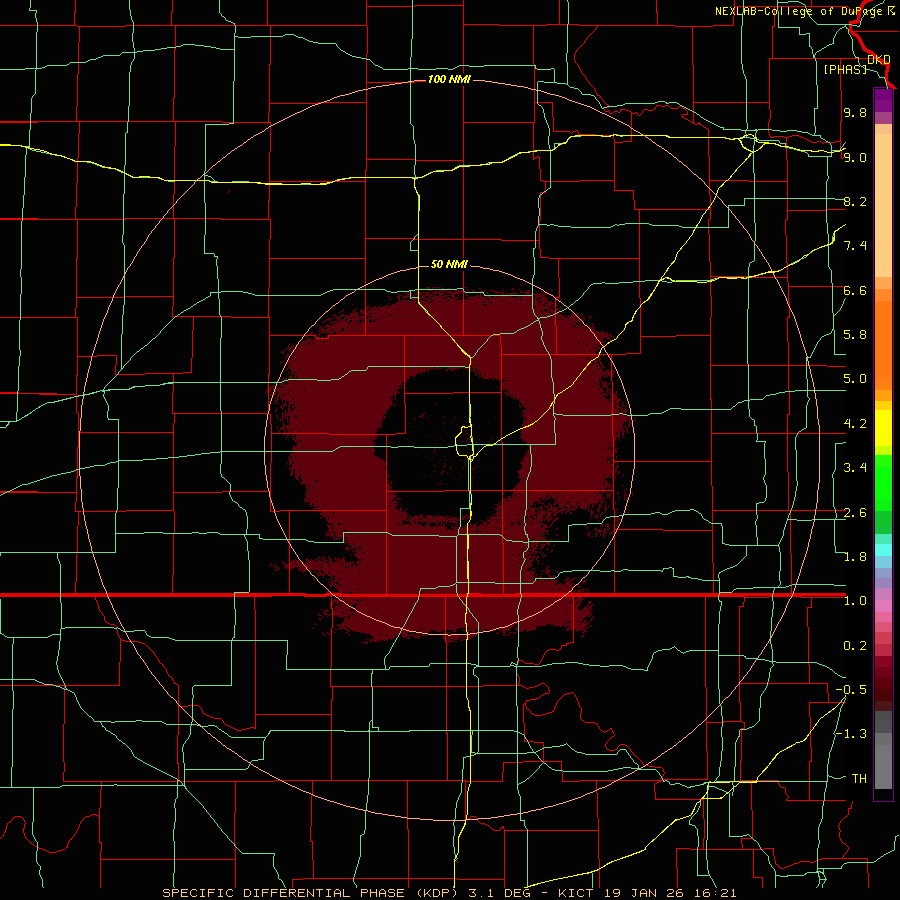This screenshot has width=900, height=900.
Task: Pick the yellow segment of the color scale
Action: click(x=883, y=428)
